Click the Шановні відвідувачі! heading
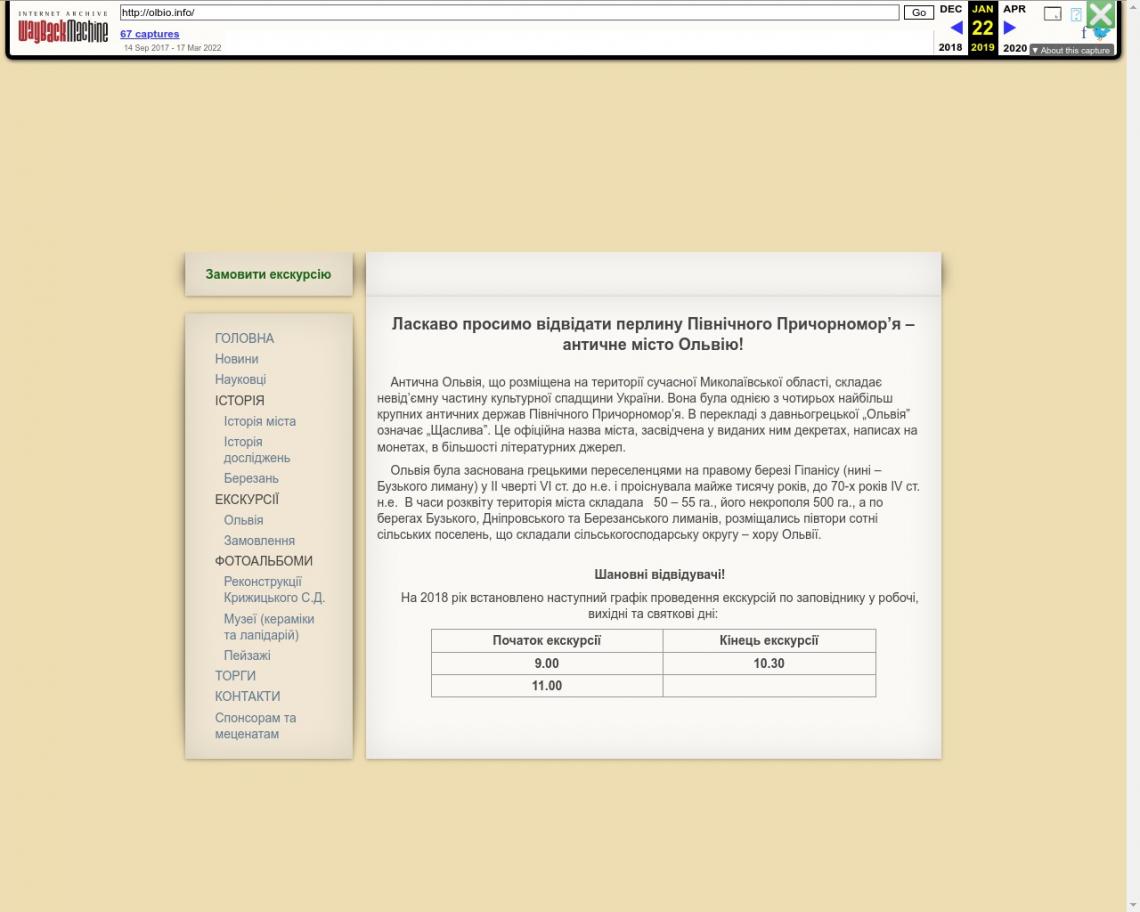 tap(659, 574)
